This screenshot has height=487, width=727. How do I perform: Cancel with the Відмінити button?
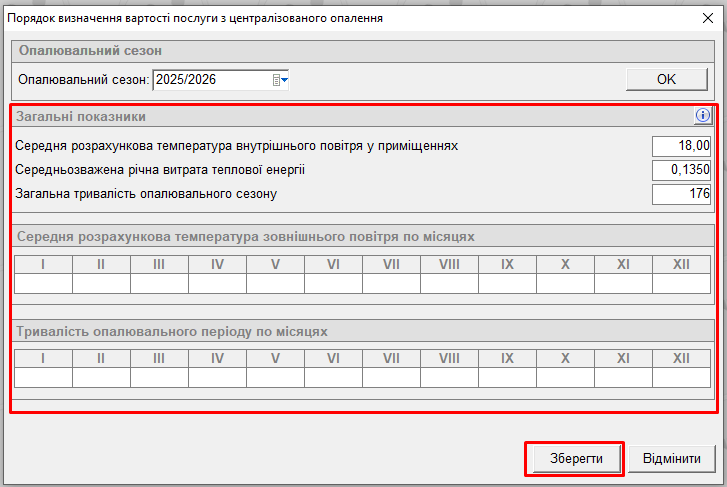pyautogui.click(x=671, y=459)
